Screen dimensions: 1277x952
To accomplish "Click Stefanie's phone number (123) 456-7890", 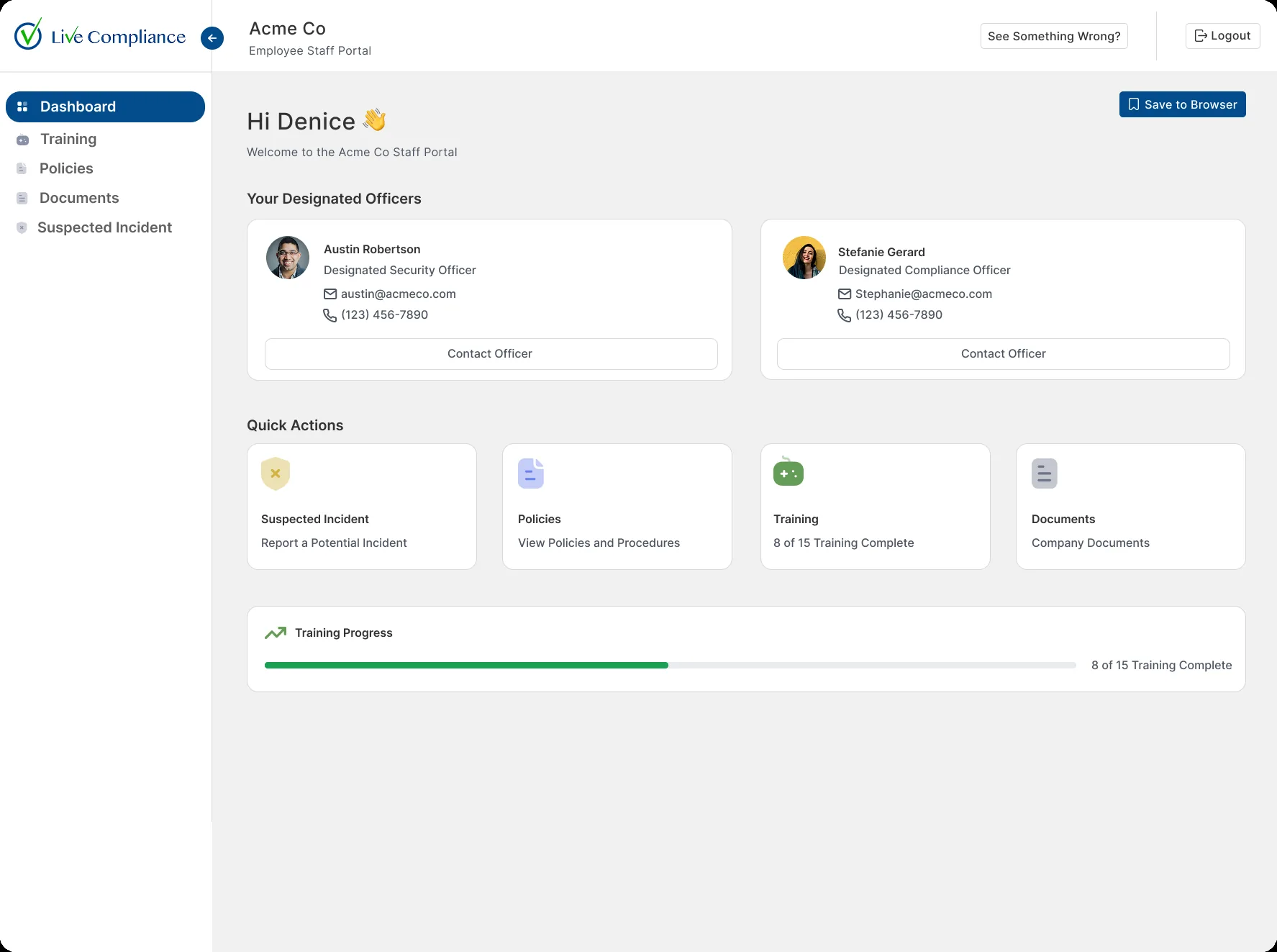I will pos(899,315).
